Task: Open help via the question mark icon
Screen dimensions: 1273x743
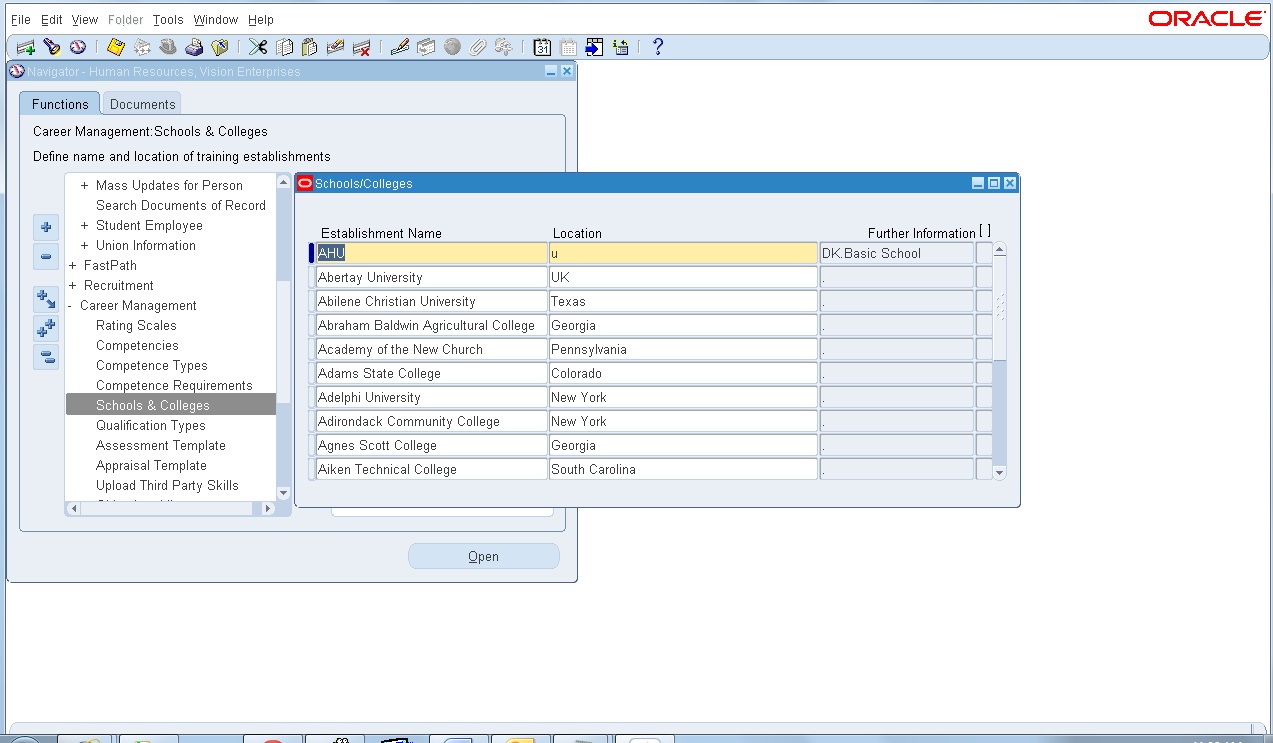Action: click(657, 46)
